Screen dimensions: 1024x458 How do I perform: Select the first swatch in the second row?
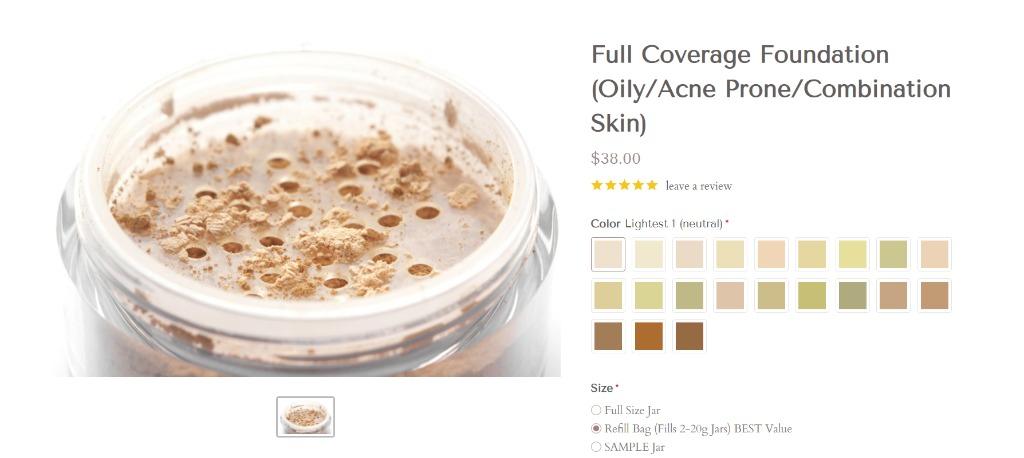point(608,295)
